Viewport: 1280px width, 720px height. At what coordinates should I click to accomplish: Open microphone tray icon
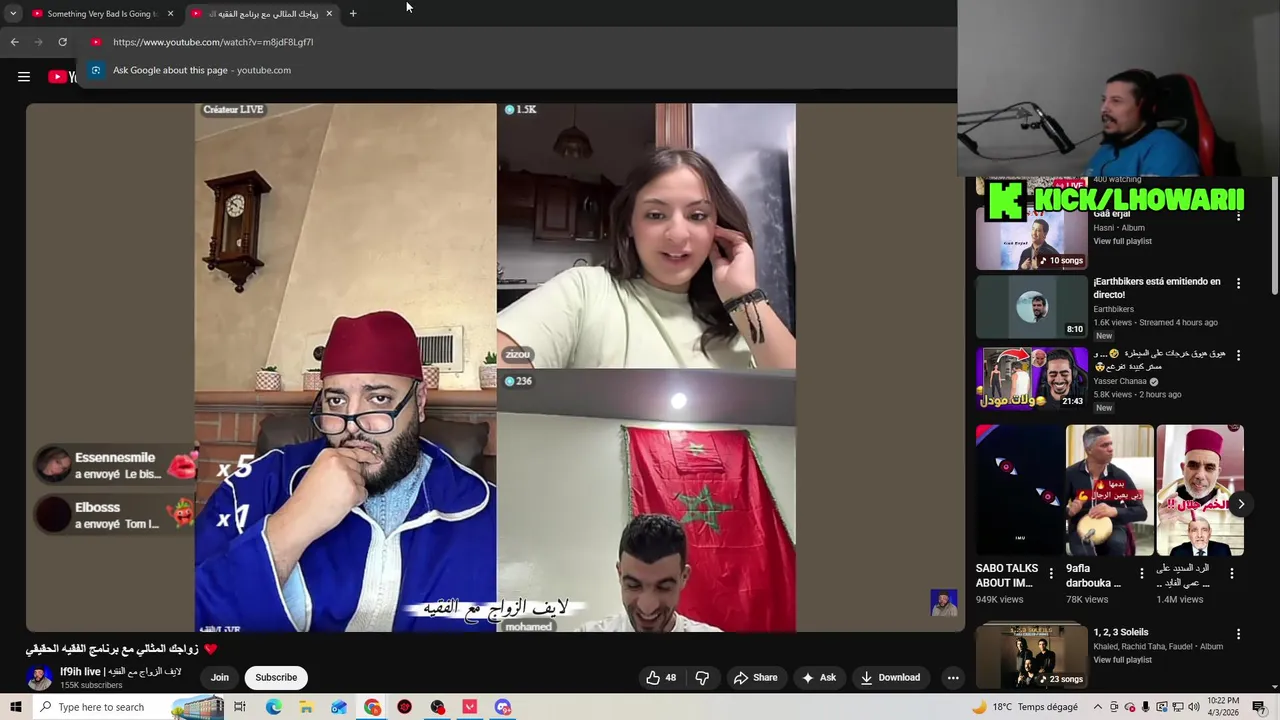pyautogui.click(x=1146, y=707)
